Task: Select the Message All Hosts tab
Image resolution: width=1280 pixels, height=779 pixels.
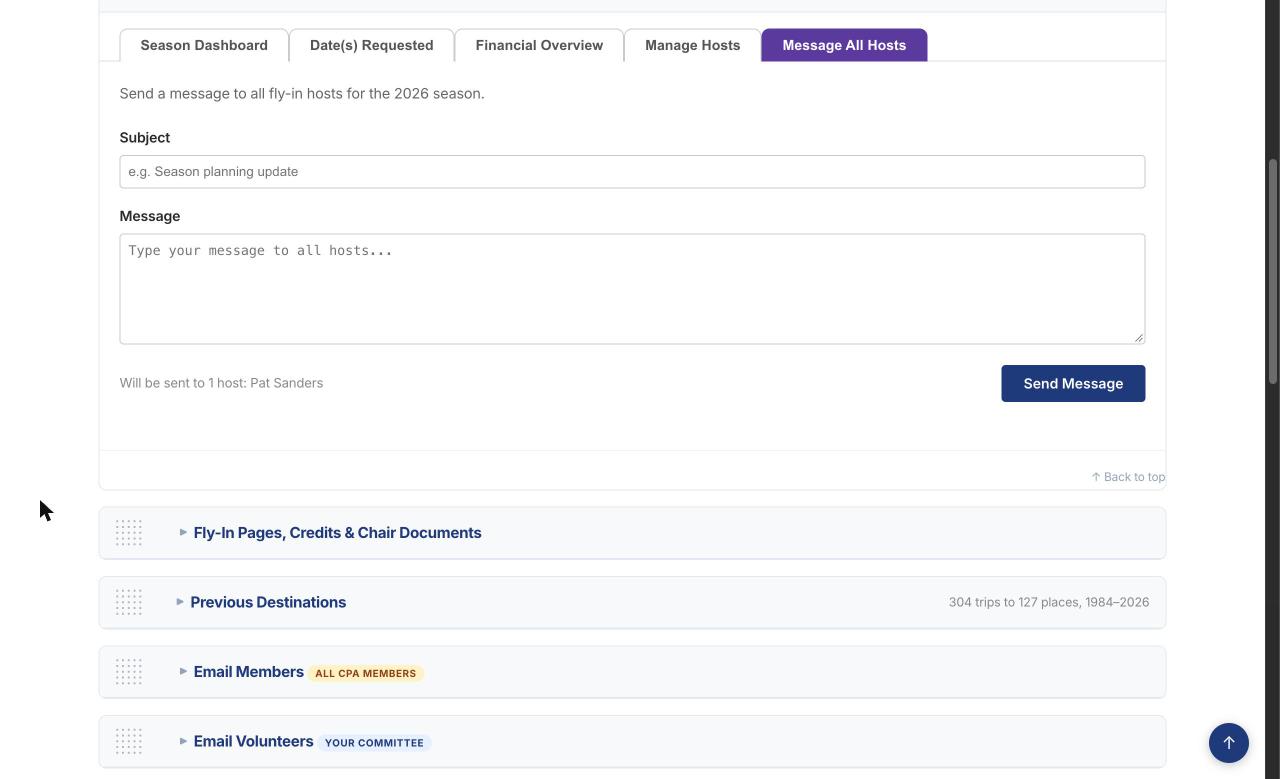Action: 844,45
